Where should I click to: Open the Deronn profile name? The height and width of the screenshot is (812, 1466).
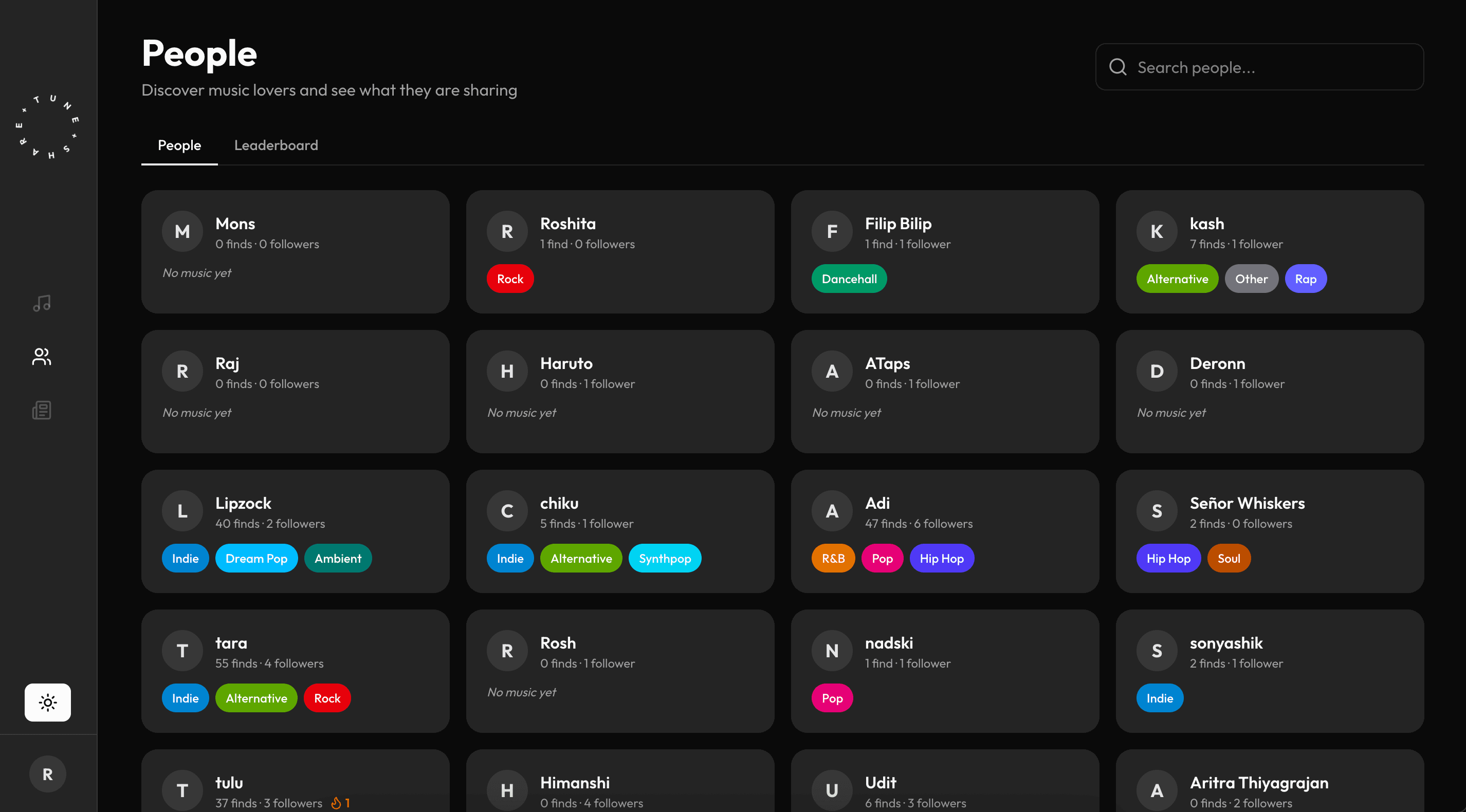(x=1217, y=363)
